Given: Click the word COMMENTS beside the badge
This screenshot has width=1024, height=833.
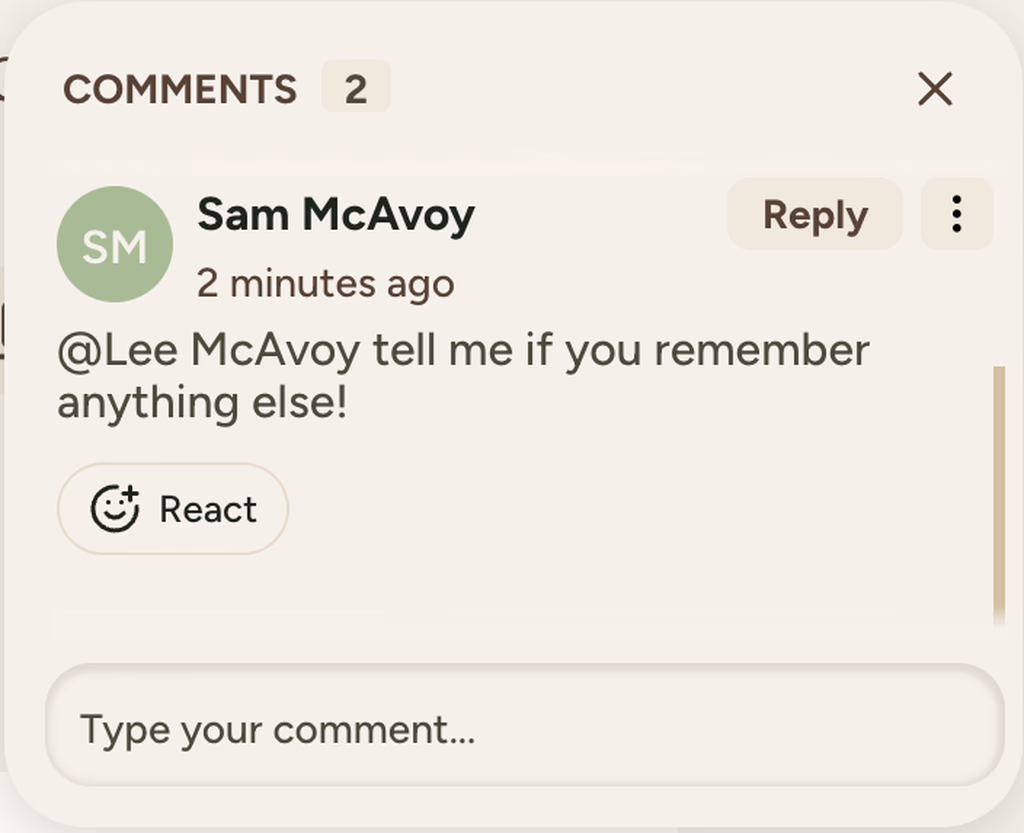Looking at the screenshot, I should pyautogui.click(x=180, y=90).
